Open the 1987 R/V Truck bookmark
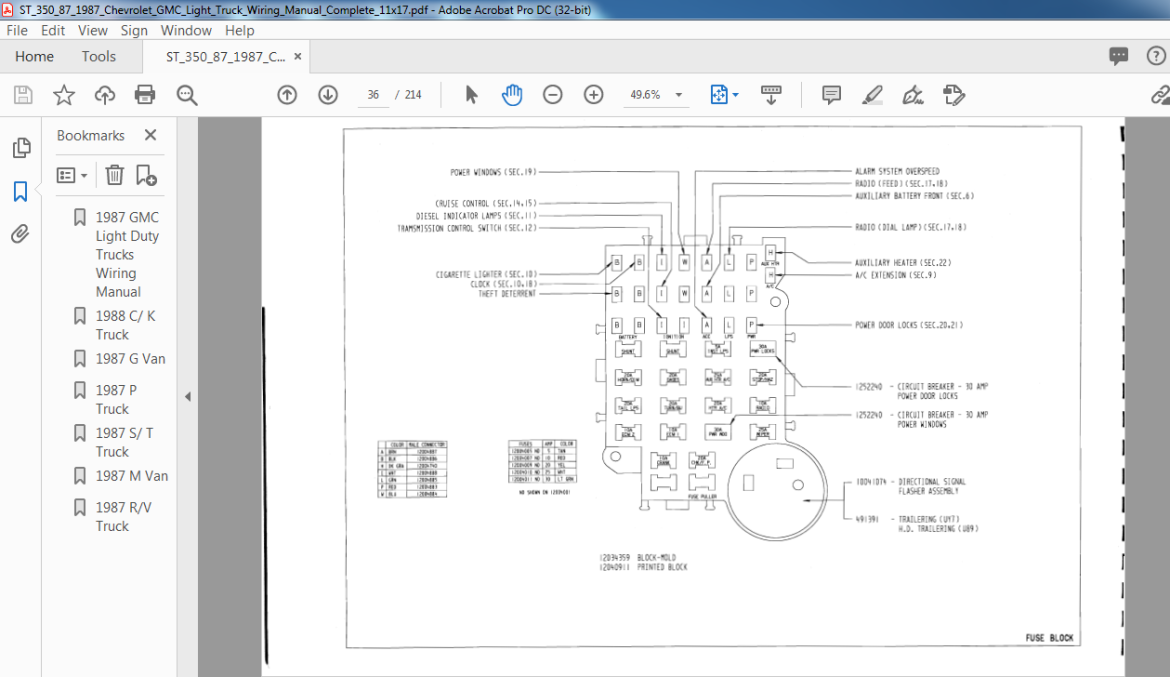Viewport: 1170px width, 677px height. (123, 517)
